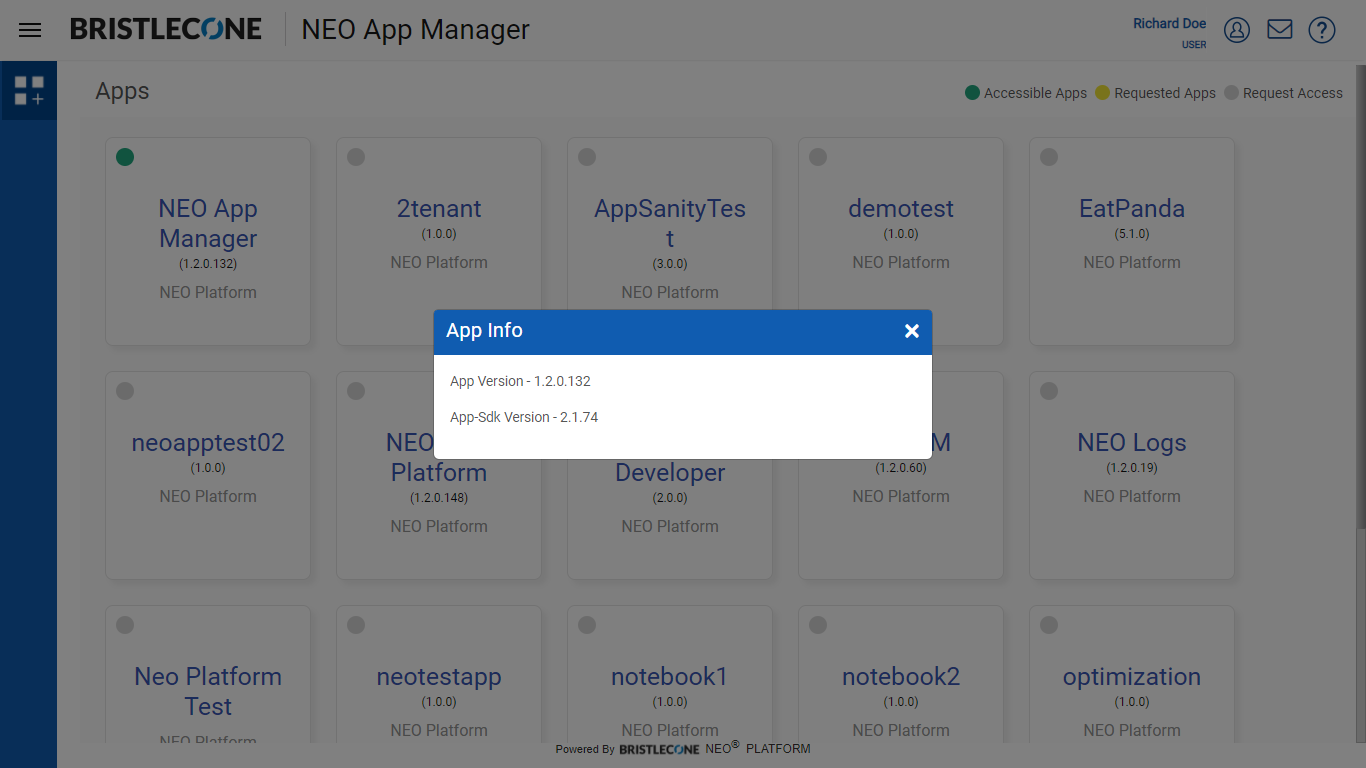
Task: Select the add apps sidebar icon
Action: pos(29,91)
